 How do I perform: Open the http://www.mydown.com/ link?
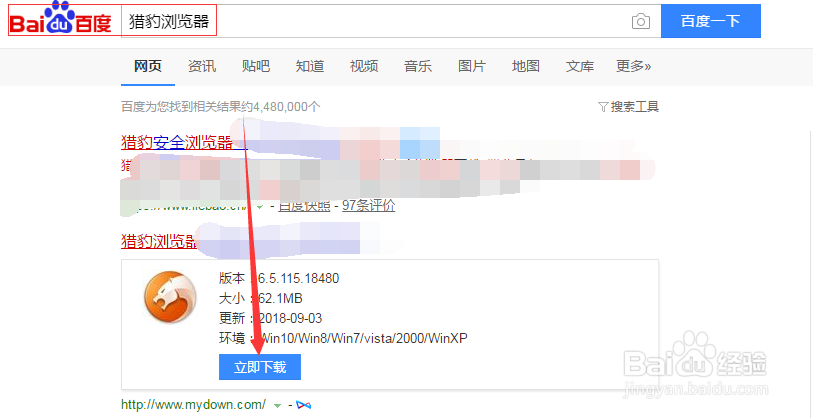[x=193, y=404]
